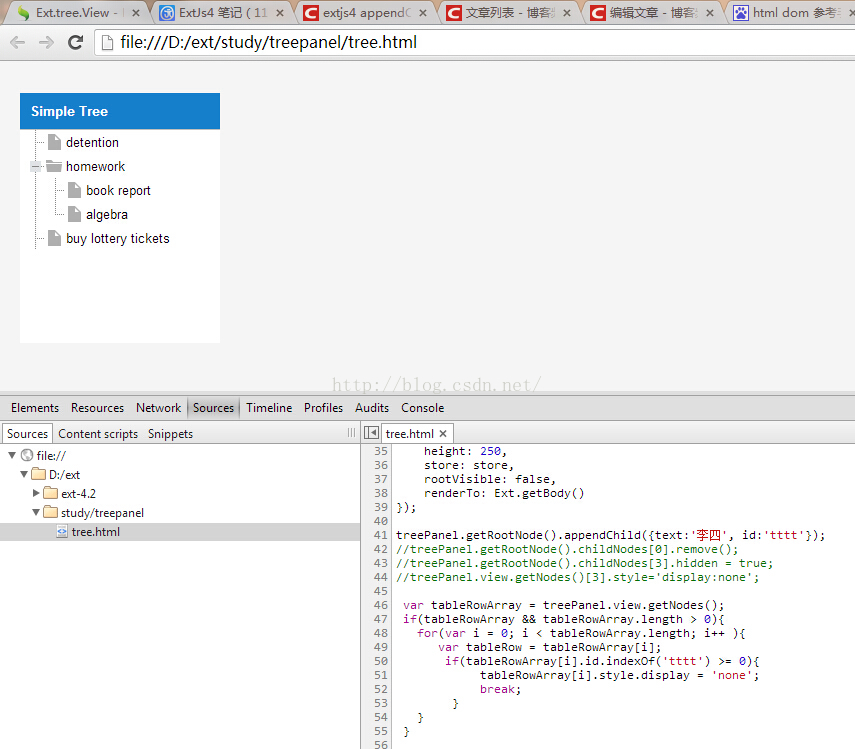The image size is (855, 749).
Task: Open the Resources DevTools panel
Action: pos(98,408)
